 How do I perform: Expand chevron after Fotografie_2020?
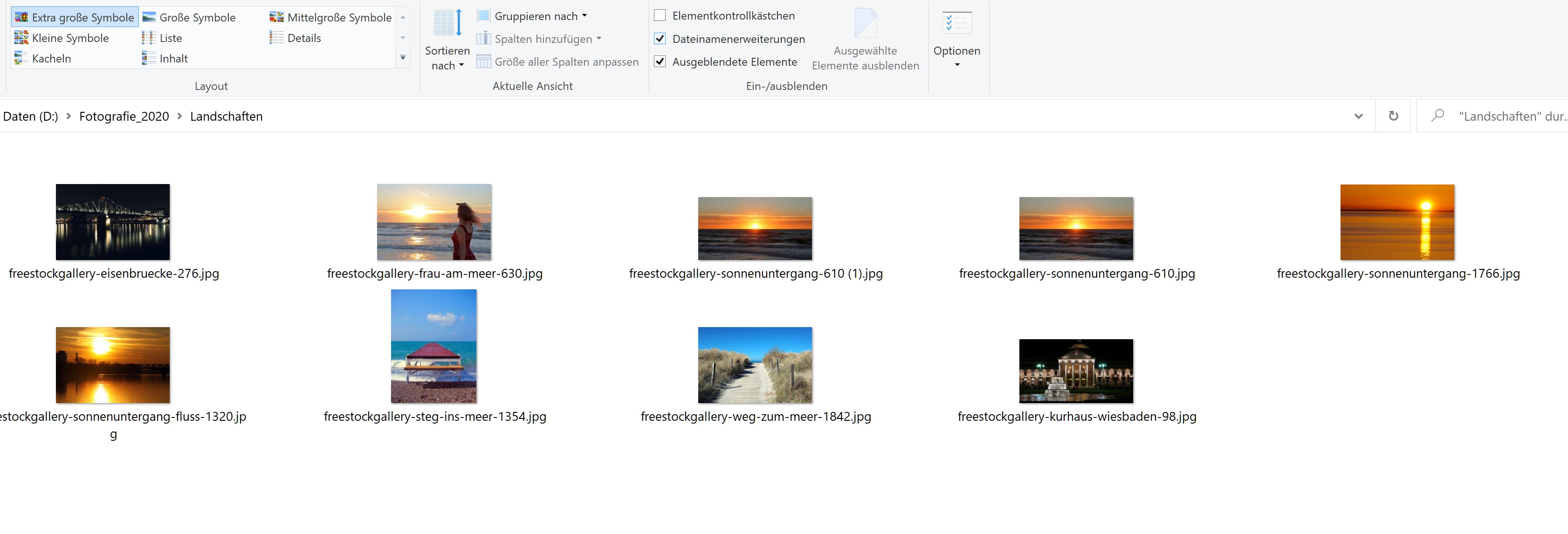click(x=179, y=116)
